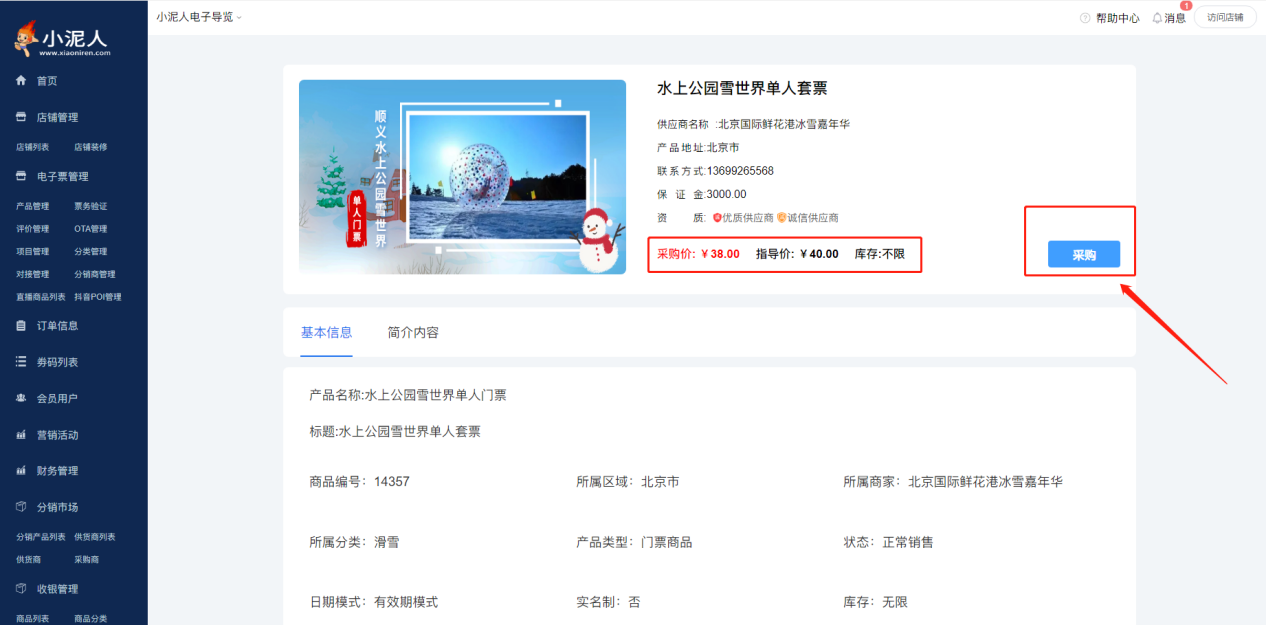Screen dimensions: 1266x625
Task: Click the 订单信息 clipboard icon
Action: point(21,326)
